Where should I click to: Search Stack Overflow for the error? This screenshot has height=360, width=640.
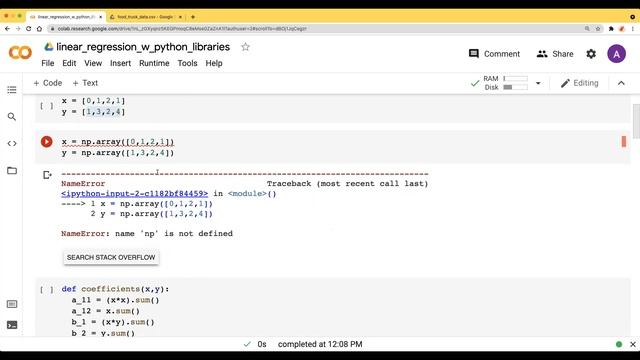click(x=111, y=258)
